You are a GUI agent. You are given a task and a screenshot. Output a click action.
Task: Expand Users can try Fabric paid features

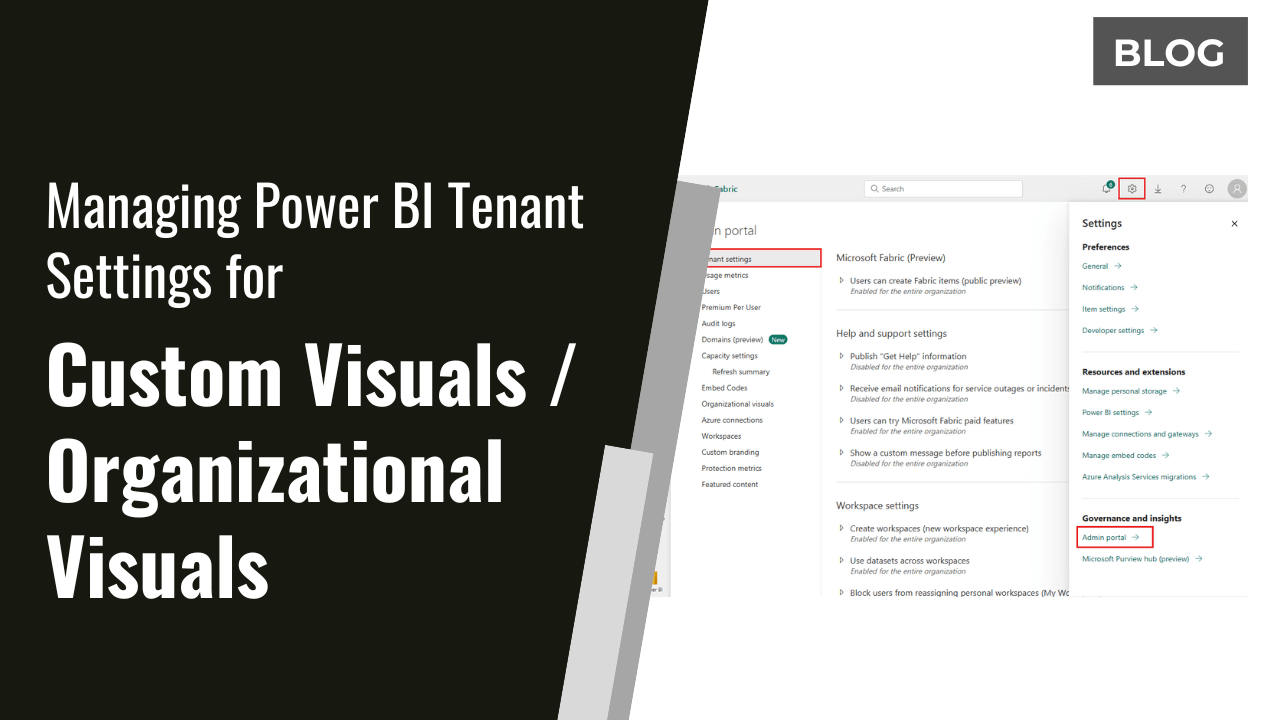pyautogui.click(x=842, y=420)
